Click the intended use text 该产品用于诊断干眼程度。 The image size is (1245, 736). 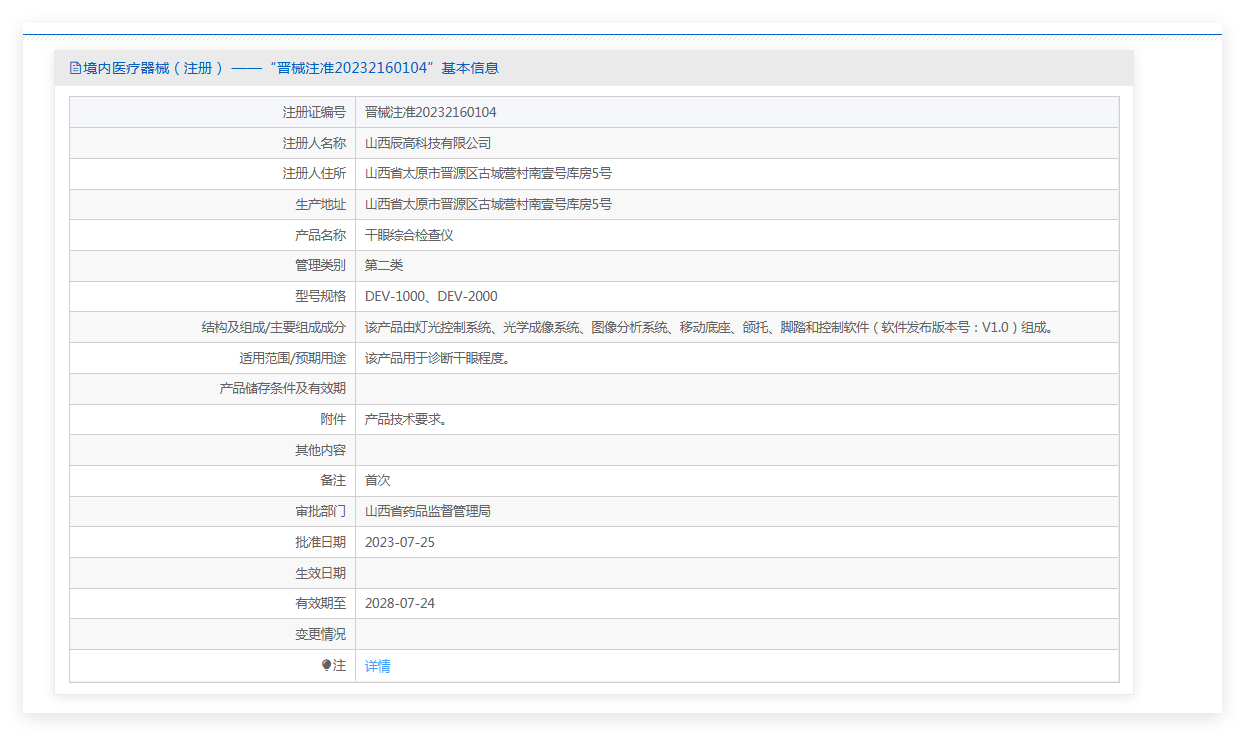coord(440,358)
